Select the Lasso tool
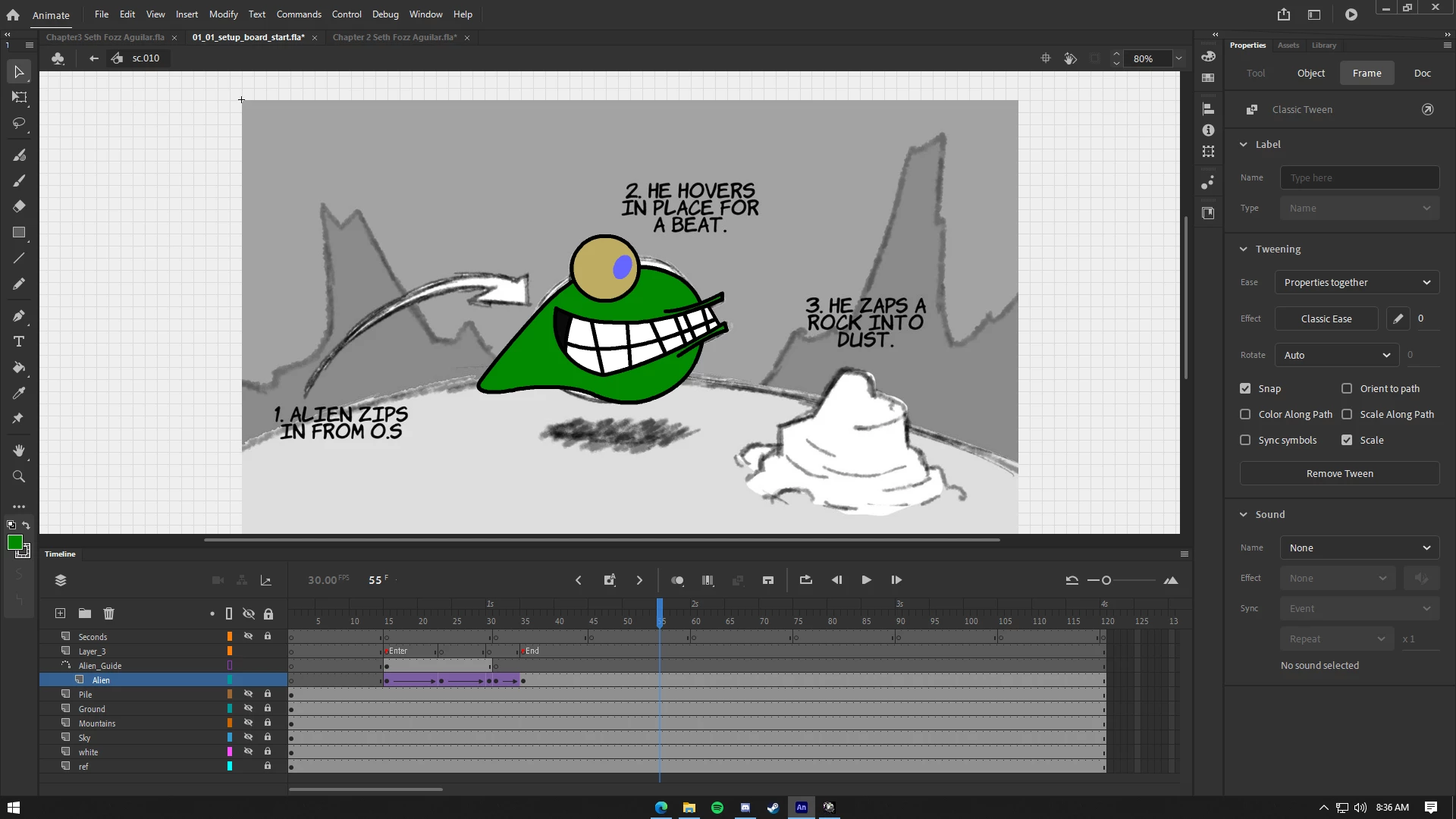Screen dimensions: 1456x819 [19, 123]
